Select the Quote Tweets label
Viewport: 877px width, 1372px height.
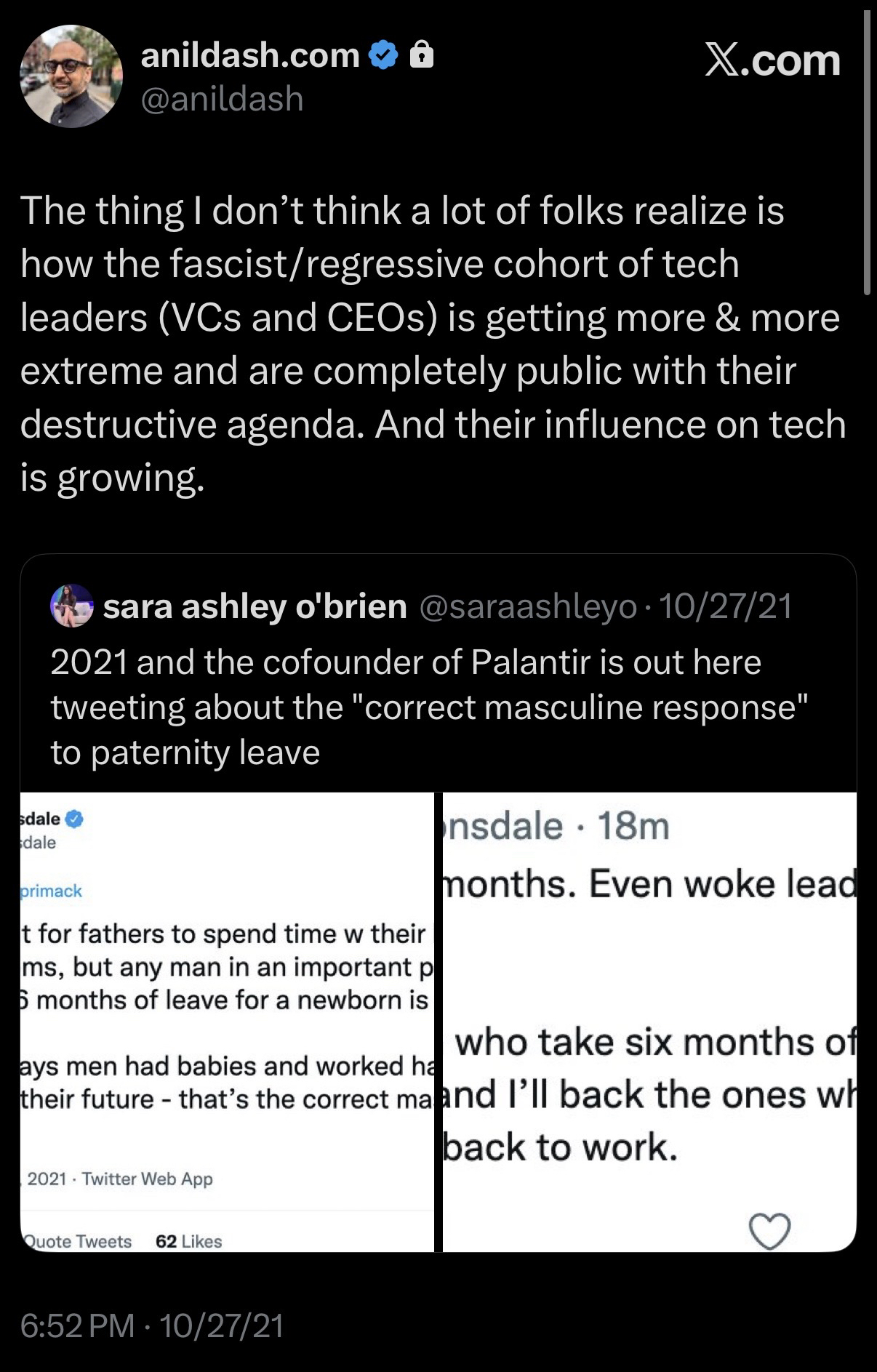point(78,1241)
